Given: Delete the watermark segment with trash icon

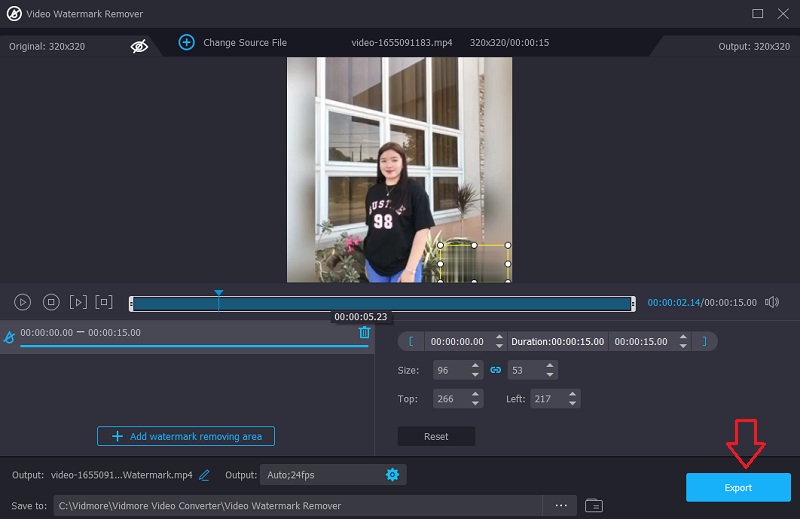Looking at the screenshot, I should (x=364, y=332).
